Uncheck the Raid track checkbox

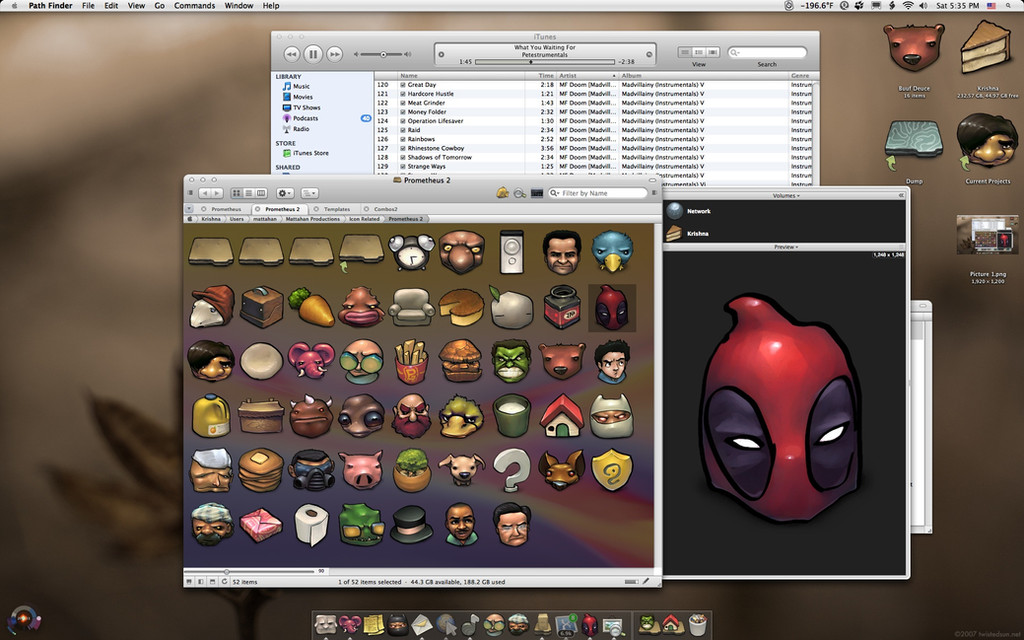403,130
